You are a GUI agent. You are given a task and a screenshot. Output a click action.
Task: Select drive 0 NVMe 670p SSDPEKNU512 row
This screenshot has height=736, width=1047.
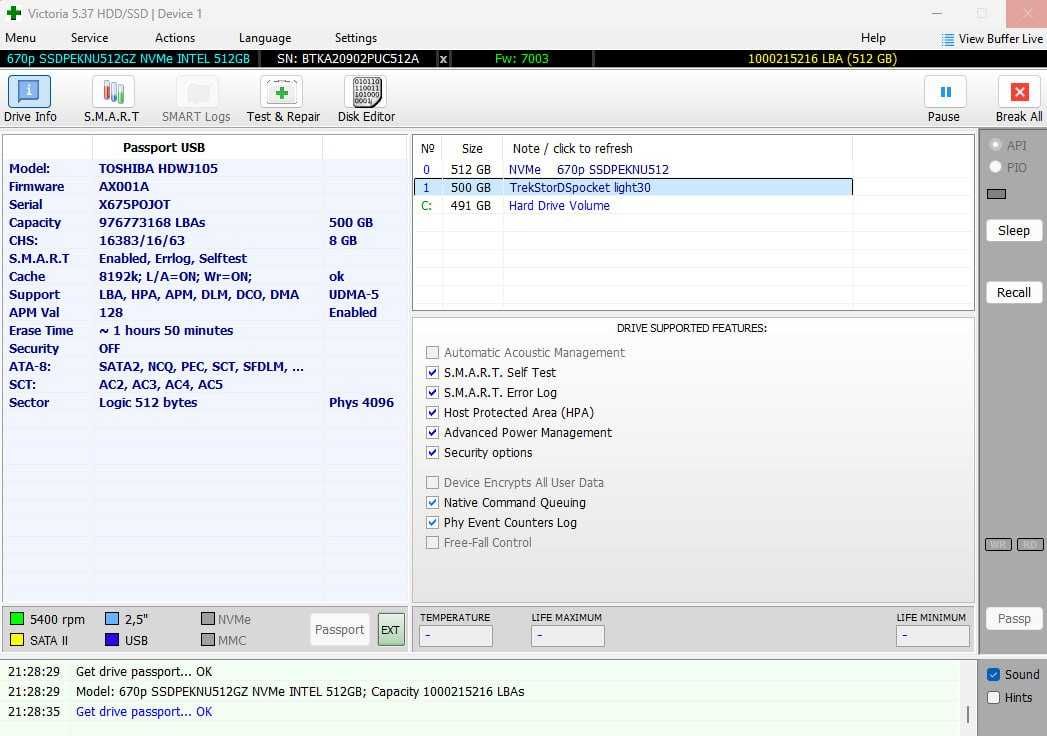(633, 170)
